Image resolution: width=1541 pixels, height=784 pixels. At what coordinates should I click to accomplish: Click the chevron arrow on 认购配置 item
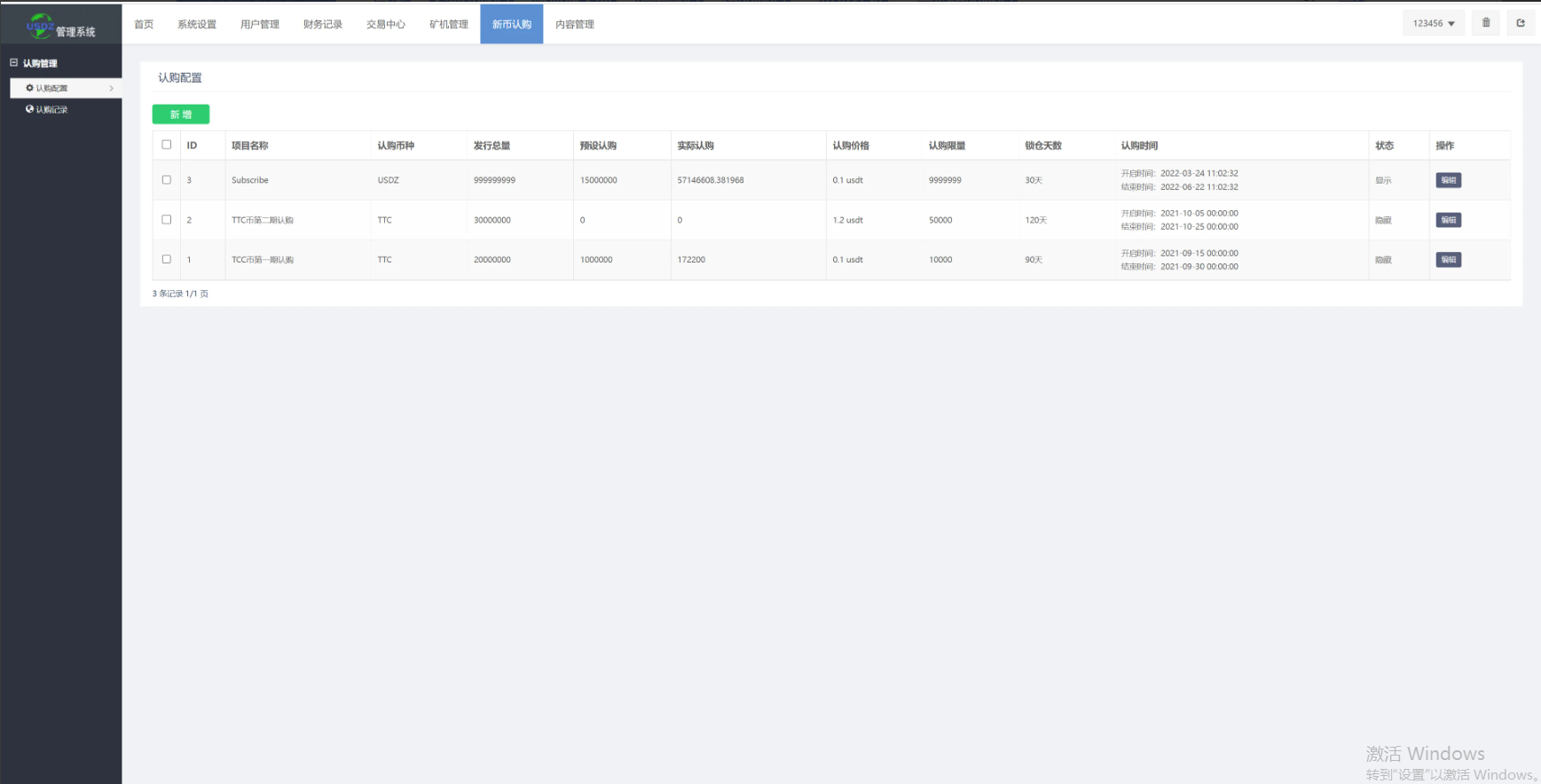(x=111, y=89)
